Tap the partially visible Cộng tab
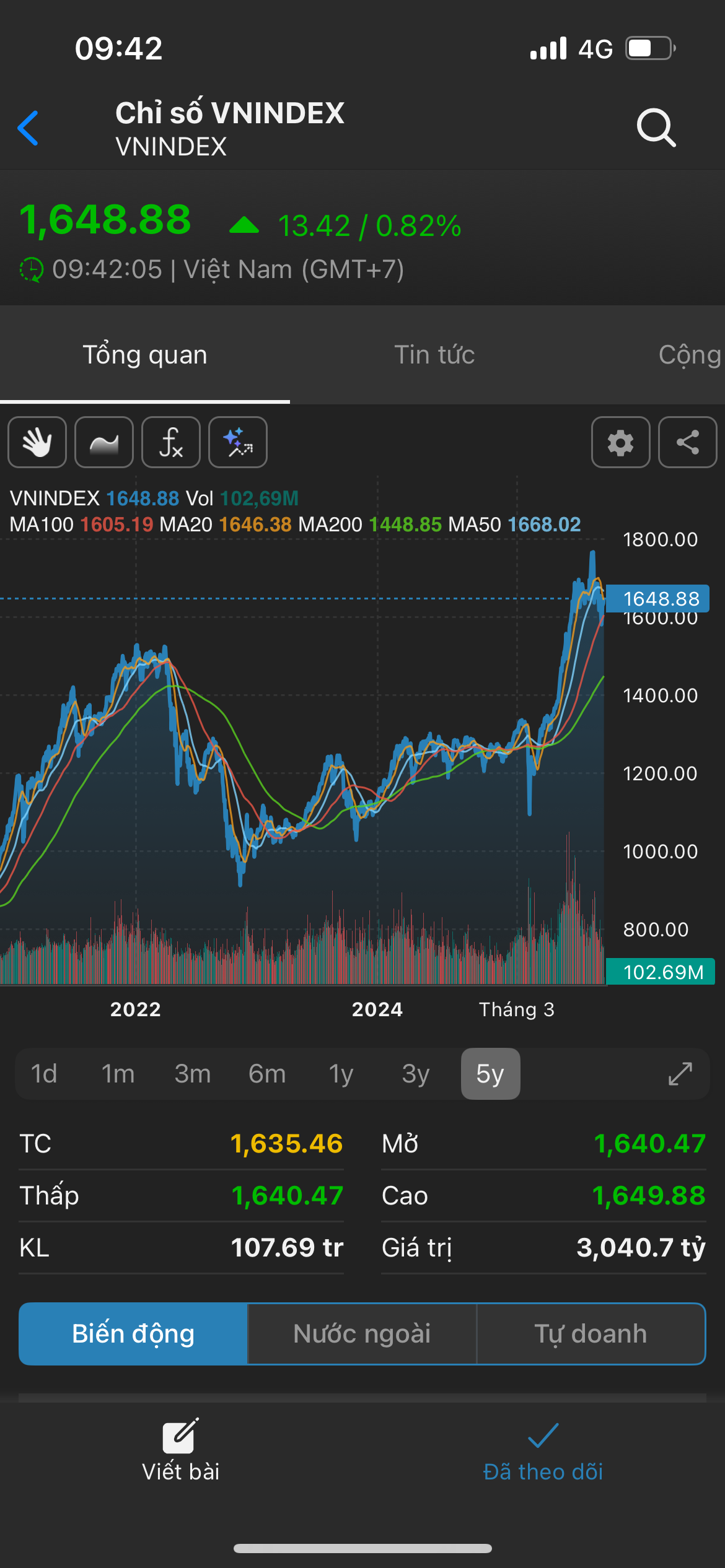 pyautogui.click(x=689, y=355)
